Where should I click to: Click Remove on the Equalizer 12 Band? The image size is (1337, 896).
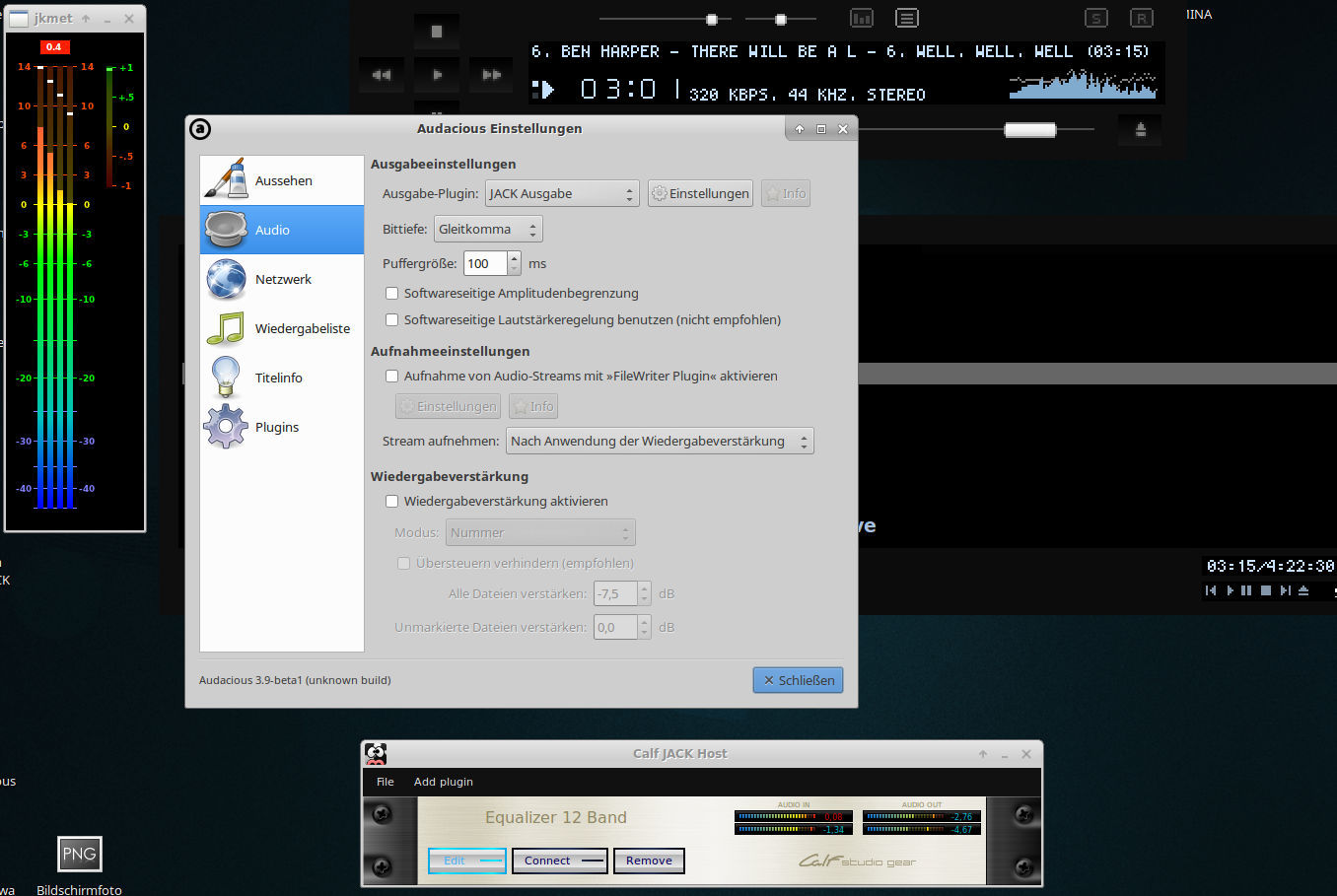(x=649, y=861)
